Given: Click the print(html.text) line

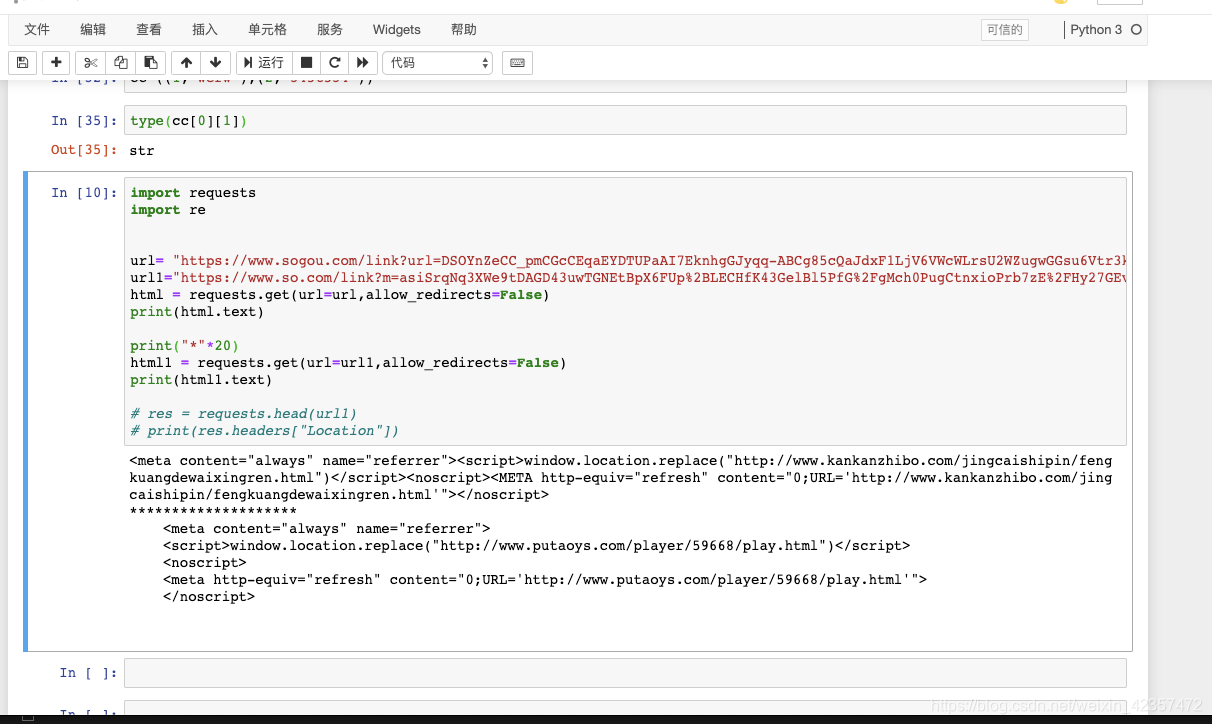Looking at the screenshot, I should click(197, 312).
